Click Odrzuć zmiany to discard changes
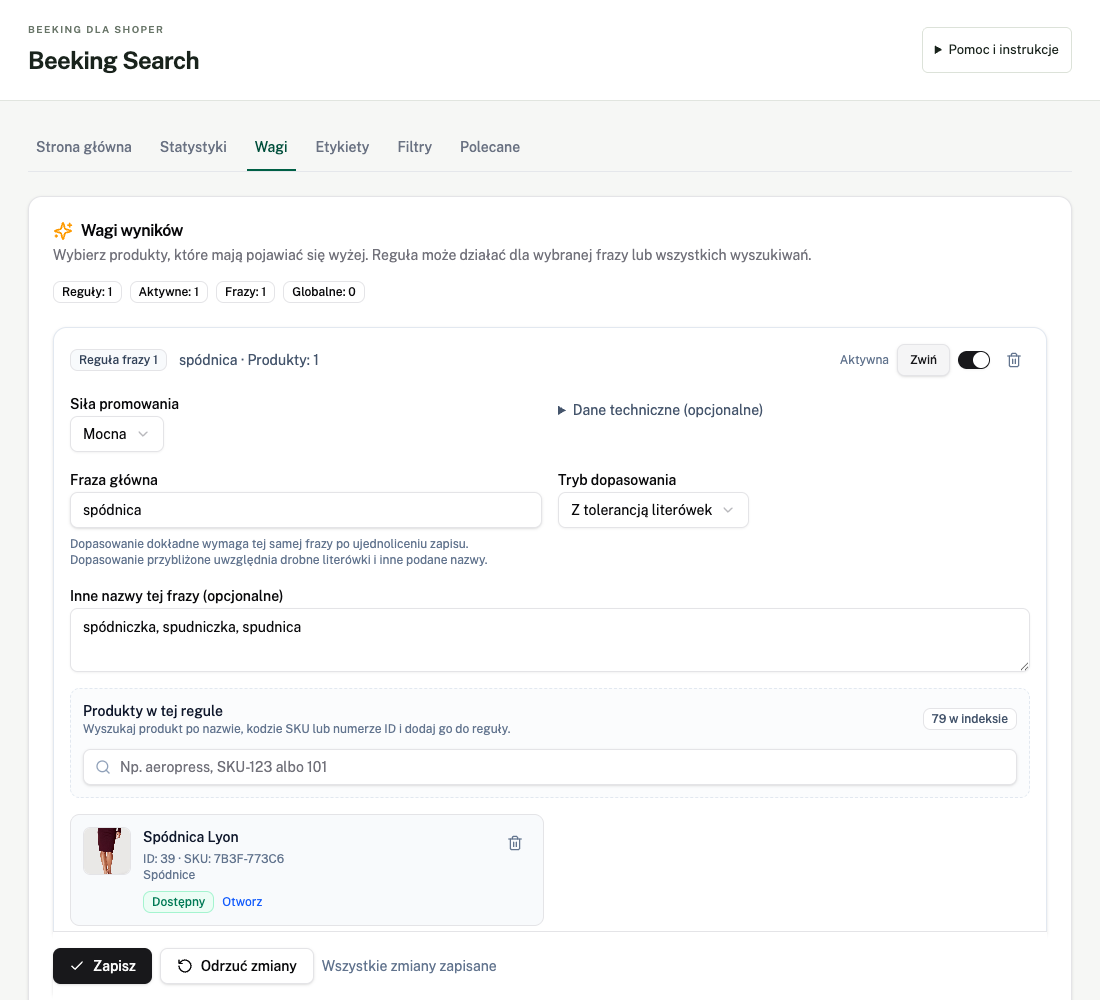The height and width of the screenshot is (1000, 1100). [x=236, y=966]
